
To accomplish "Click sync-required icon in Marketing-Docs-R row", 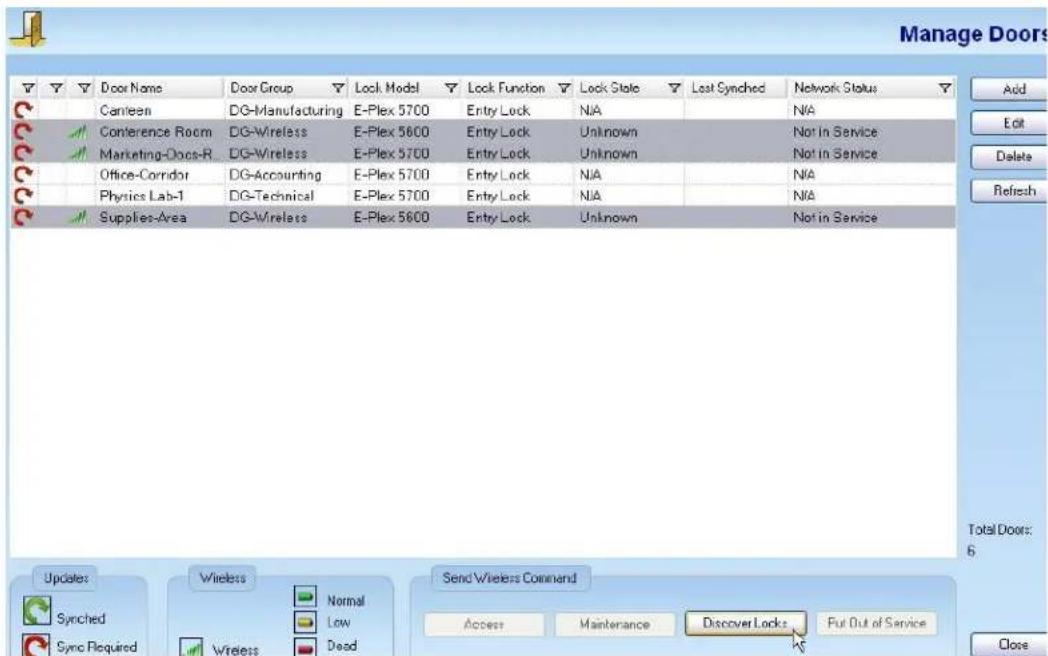I will (x=23, y=153).
